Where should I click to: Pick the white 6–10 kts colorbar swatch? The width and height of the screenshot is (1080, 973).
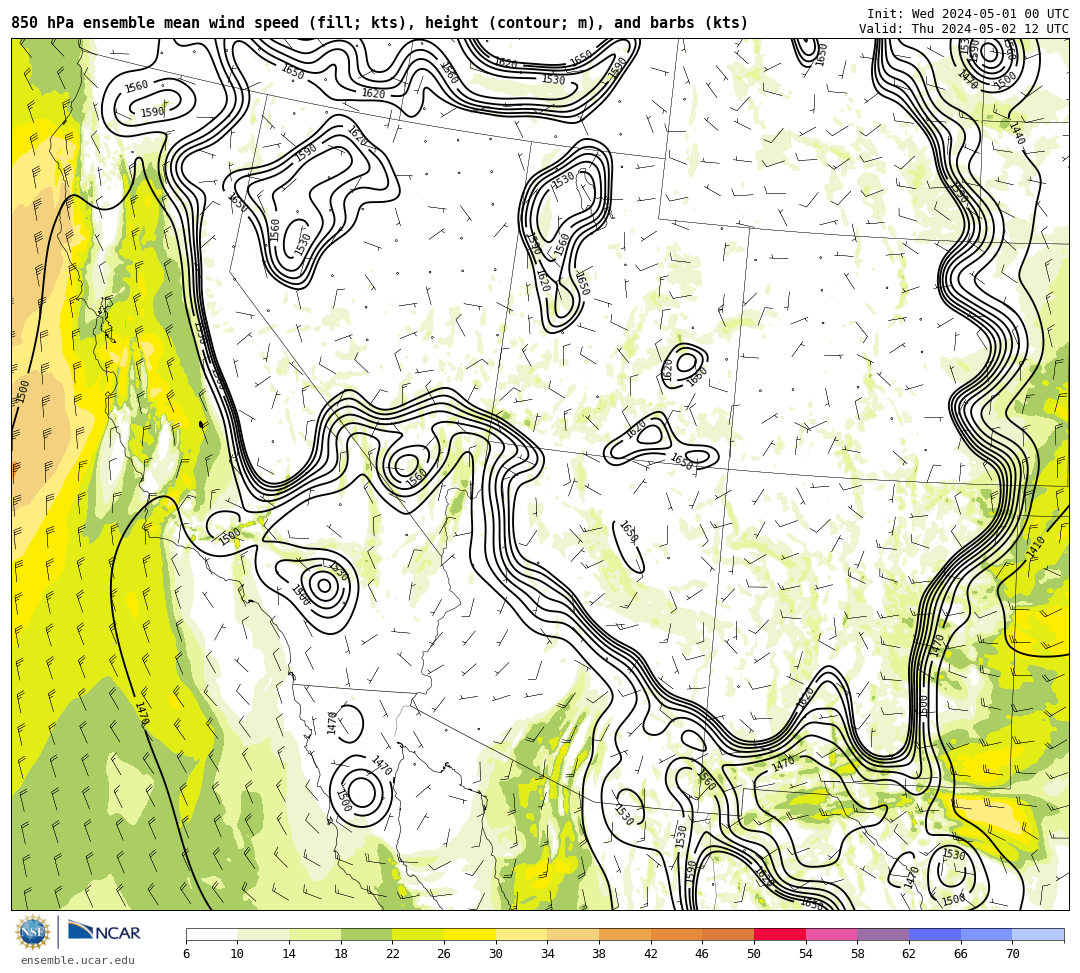[x=211, y=934]
